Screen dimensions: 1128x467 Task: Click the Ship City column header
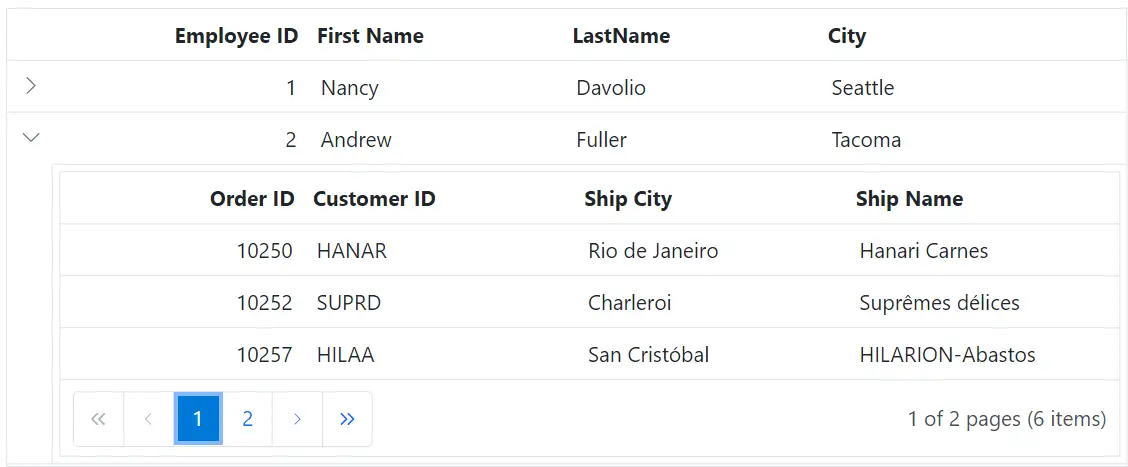pyautogui.click(x=628, y=199)
